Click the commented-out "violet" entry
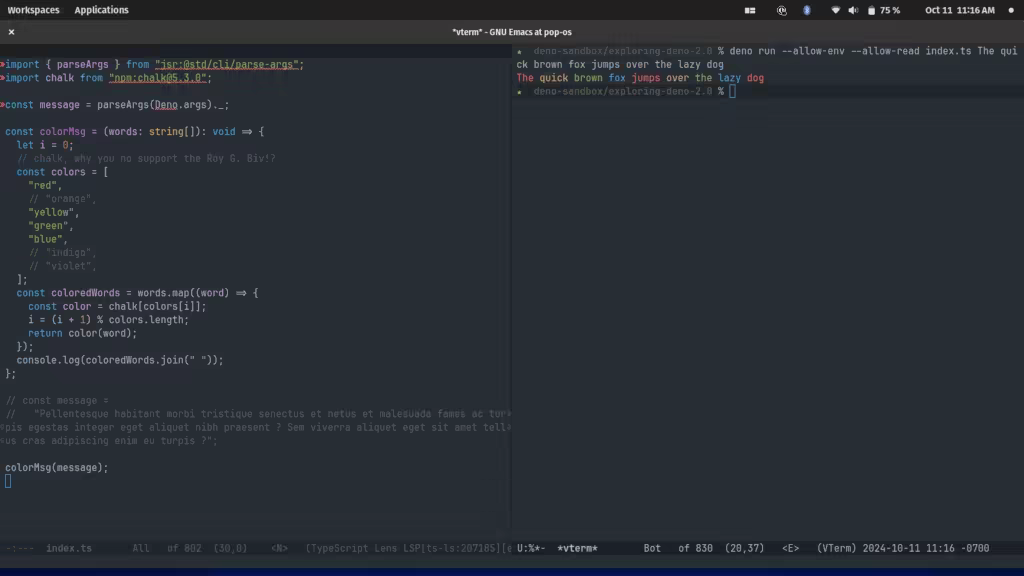 click(x=62, y=266)
